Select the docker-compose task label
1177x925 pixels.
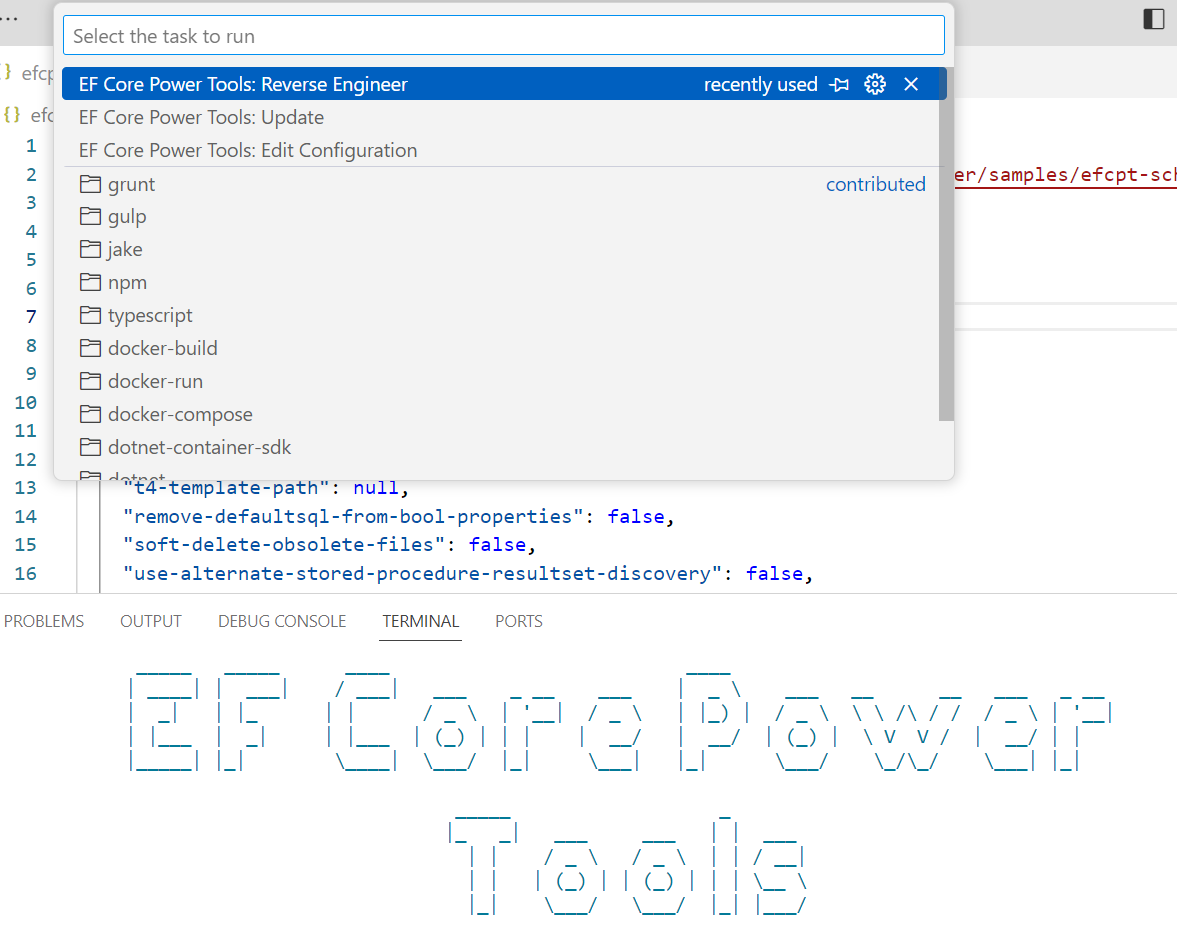pos(180,414)
